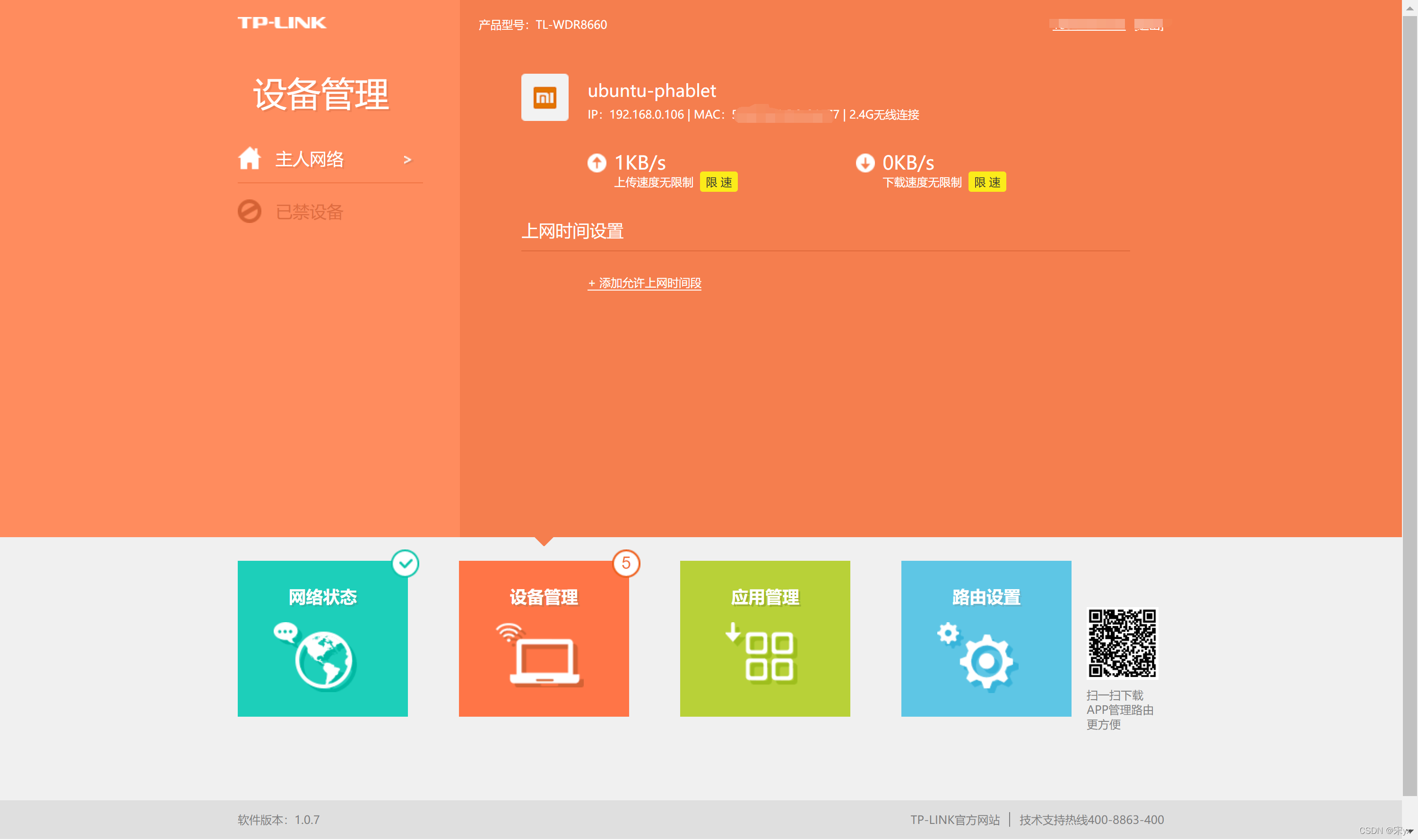
Task: Click the Xiaomi device icon
Action: coord(545,97)
